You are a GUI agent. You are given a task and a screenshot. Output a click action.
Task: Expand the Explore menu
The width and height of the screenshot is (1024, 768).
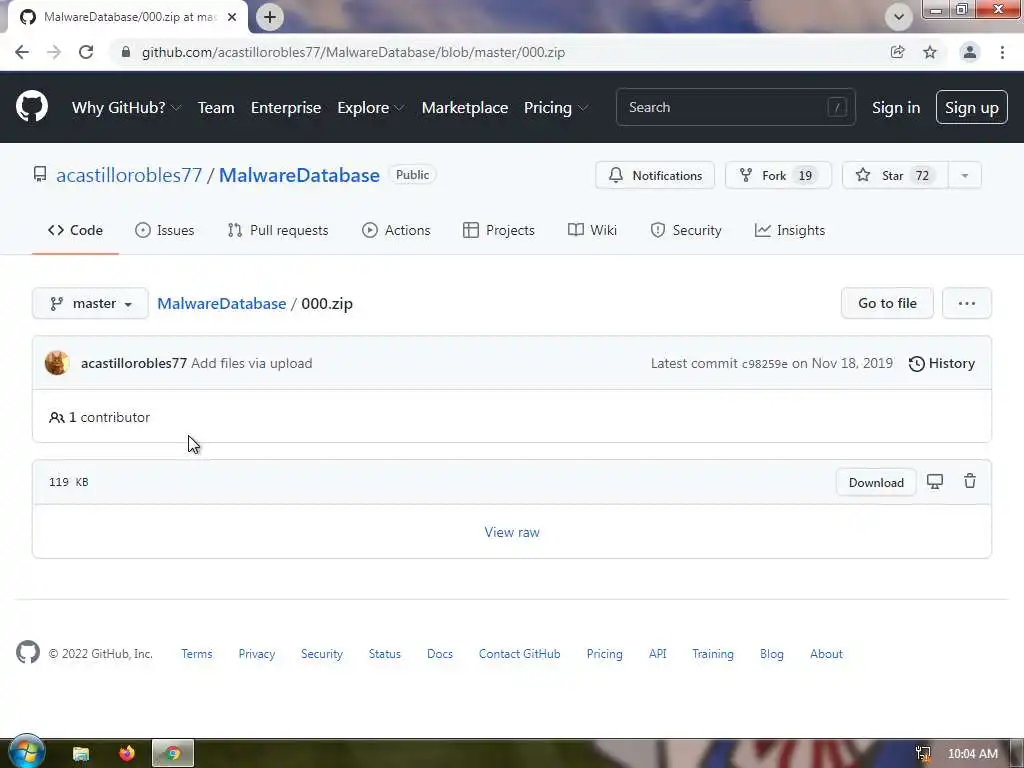[370, 107]
